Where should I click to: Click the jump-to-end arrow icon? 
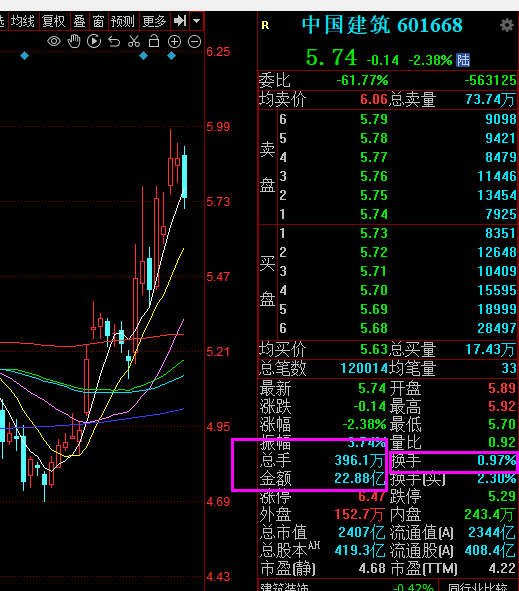pyautogui.click(x=180, y=21)
